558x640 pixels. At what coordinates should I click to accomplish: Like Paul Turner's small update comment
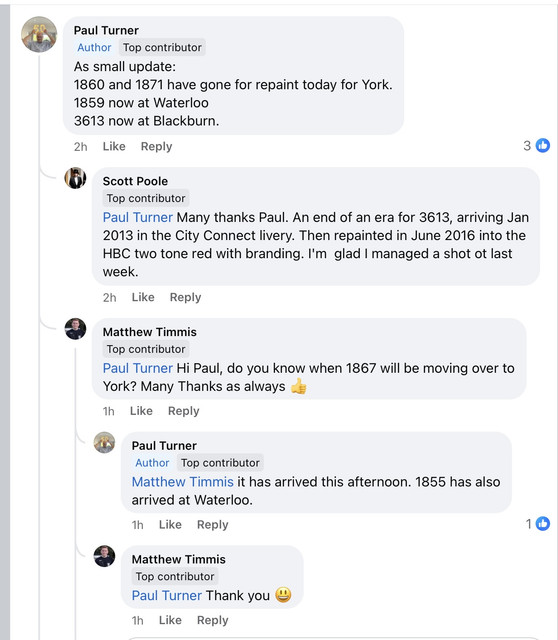point(114,146)
